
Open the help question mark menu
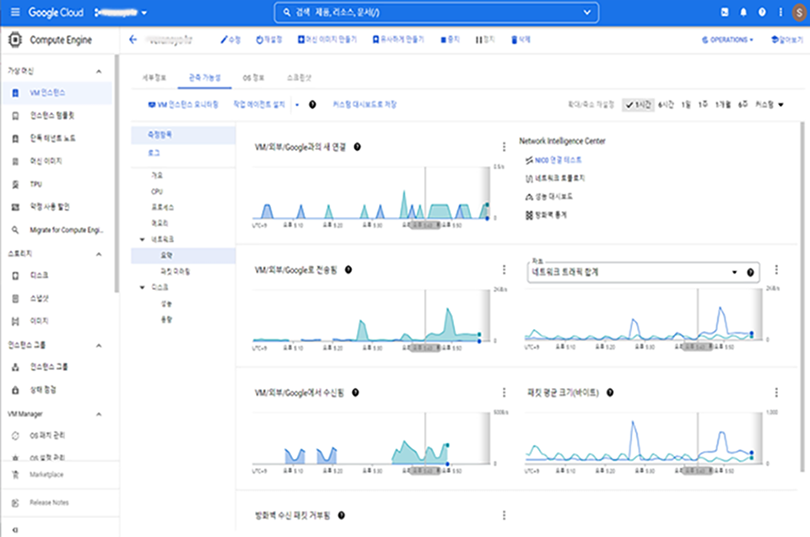pos(762,12)
